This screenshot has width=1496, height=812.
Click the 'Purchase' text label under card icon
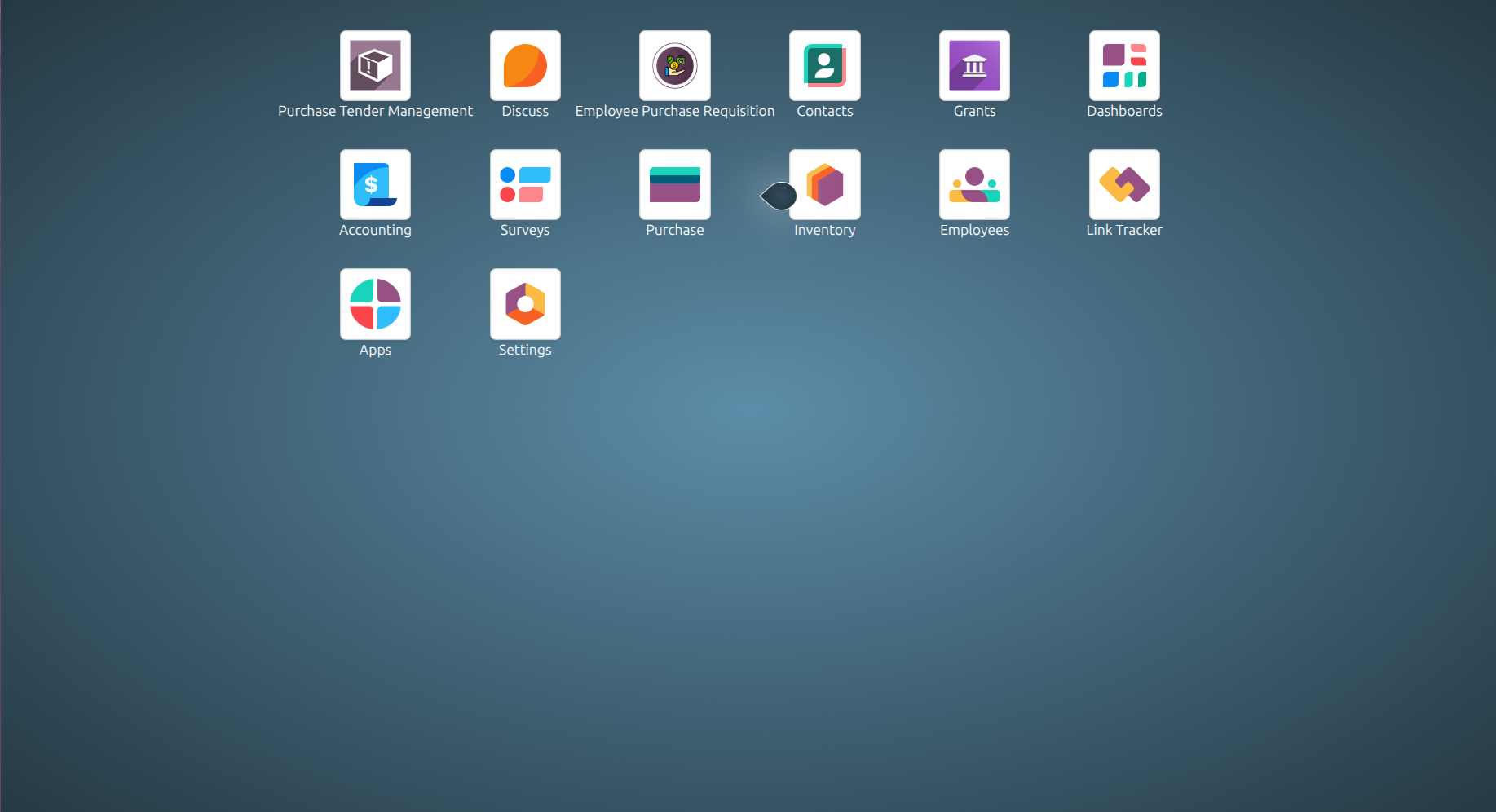pyautogui.click(x=675, y=230)
